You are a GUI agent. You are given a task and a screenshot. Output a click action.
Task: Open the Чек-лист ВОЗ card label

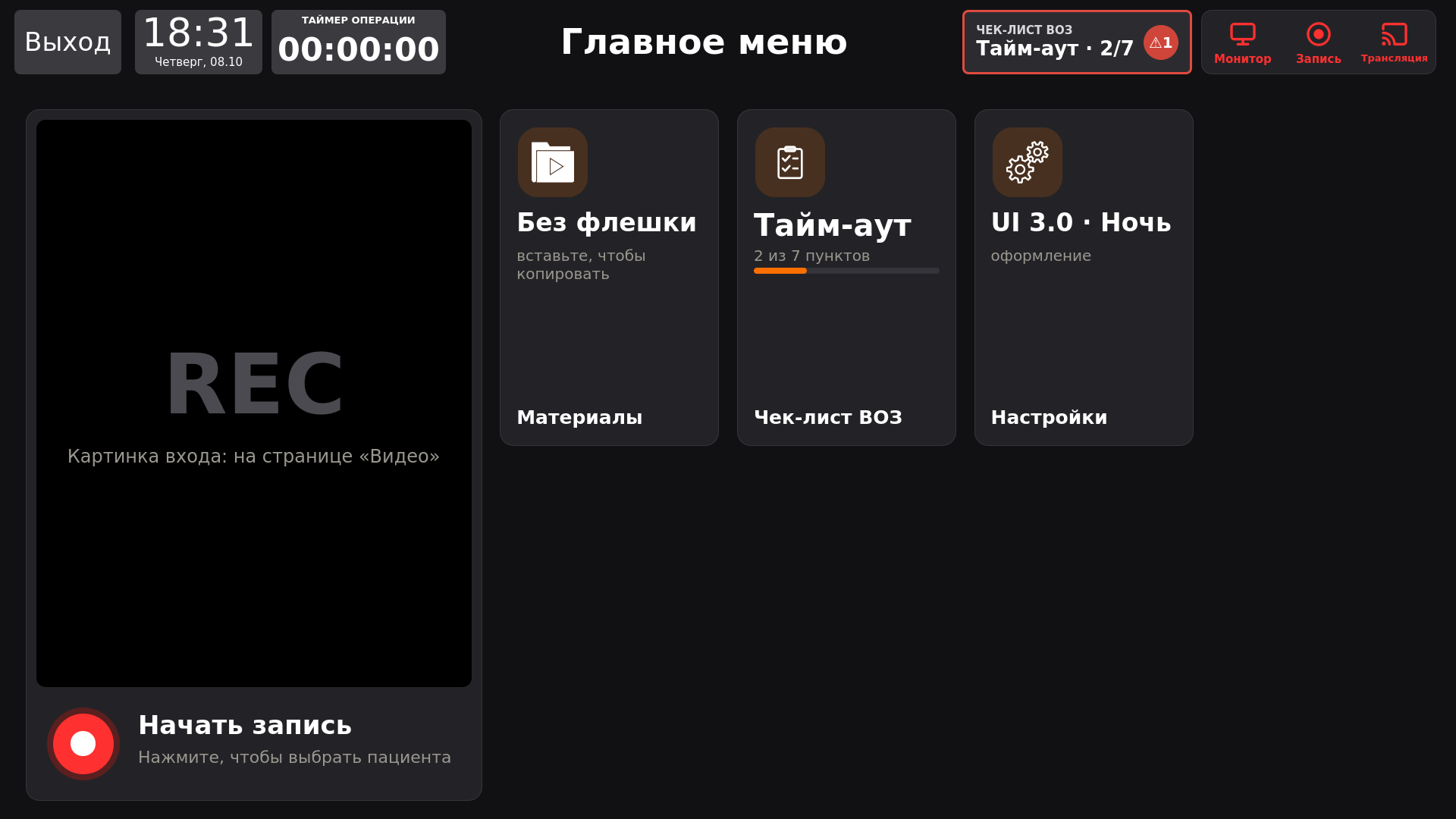tap(828, 417)
